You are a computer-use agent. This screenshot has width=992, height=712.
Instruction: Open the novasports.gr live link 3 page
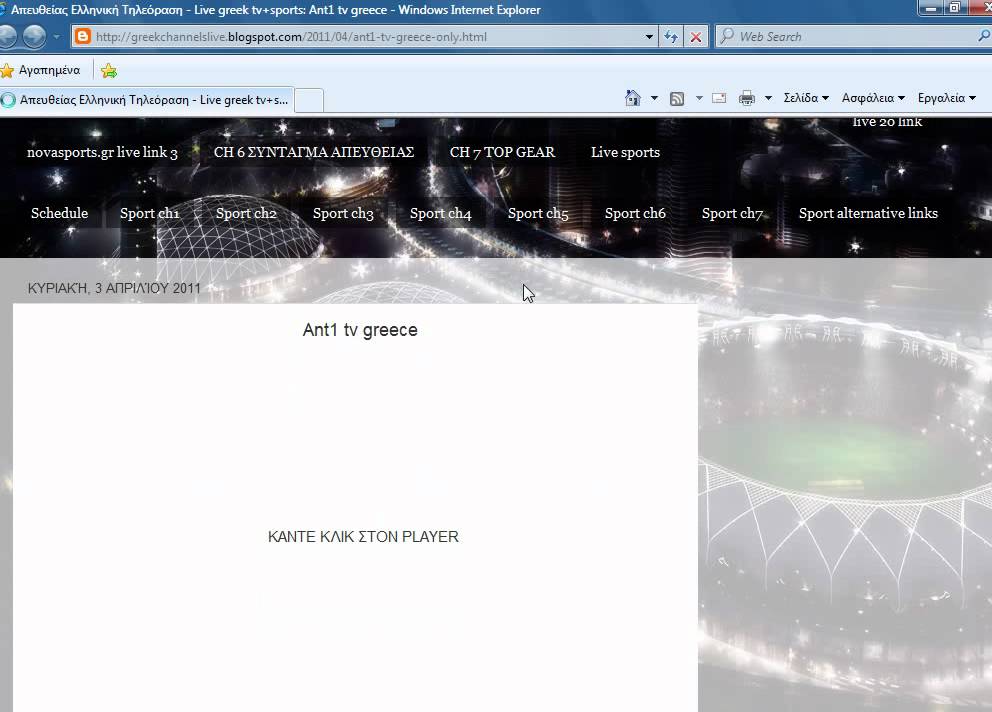(x=102, y=153)
